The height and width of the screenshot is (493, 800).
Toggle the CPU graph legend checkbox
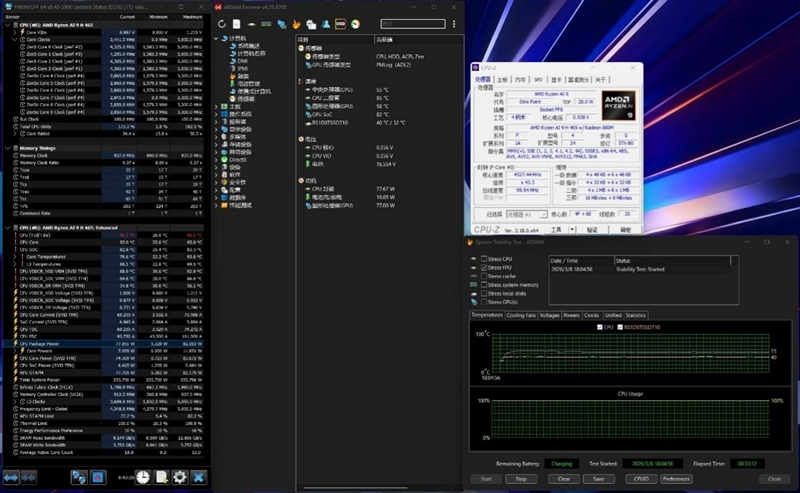pyautogui.click(x=600, y=327)
